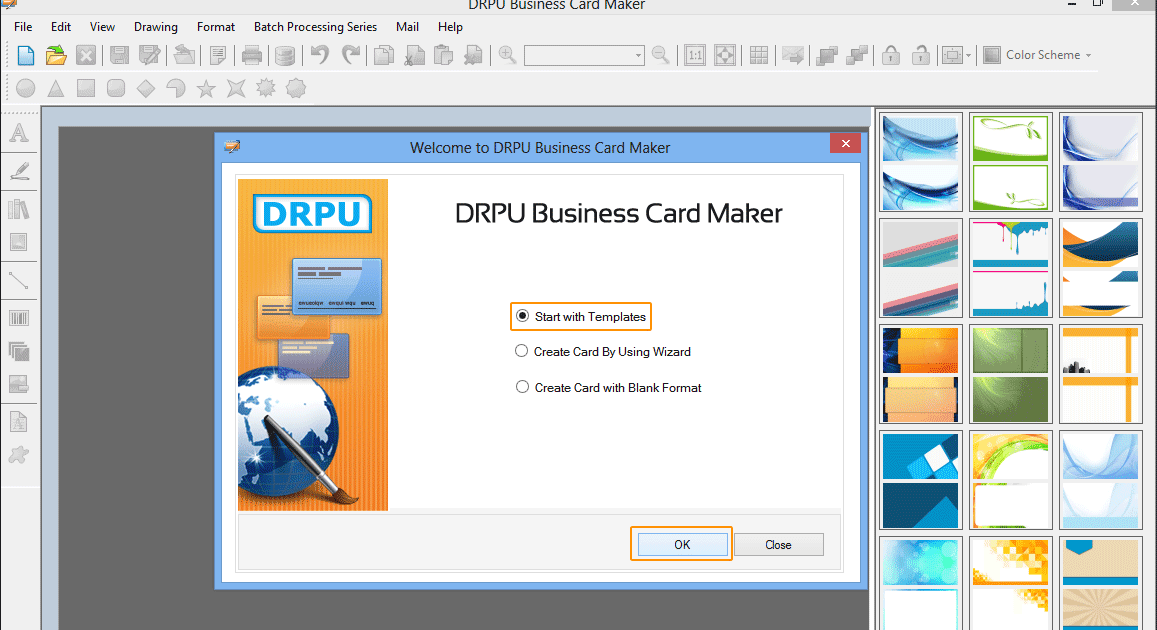Open the Help menu
1157x630 pixels.
(x=450, y=27)
